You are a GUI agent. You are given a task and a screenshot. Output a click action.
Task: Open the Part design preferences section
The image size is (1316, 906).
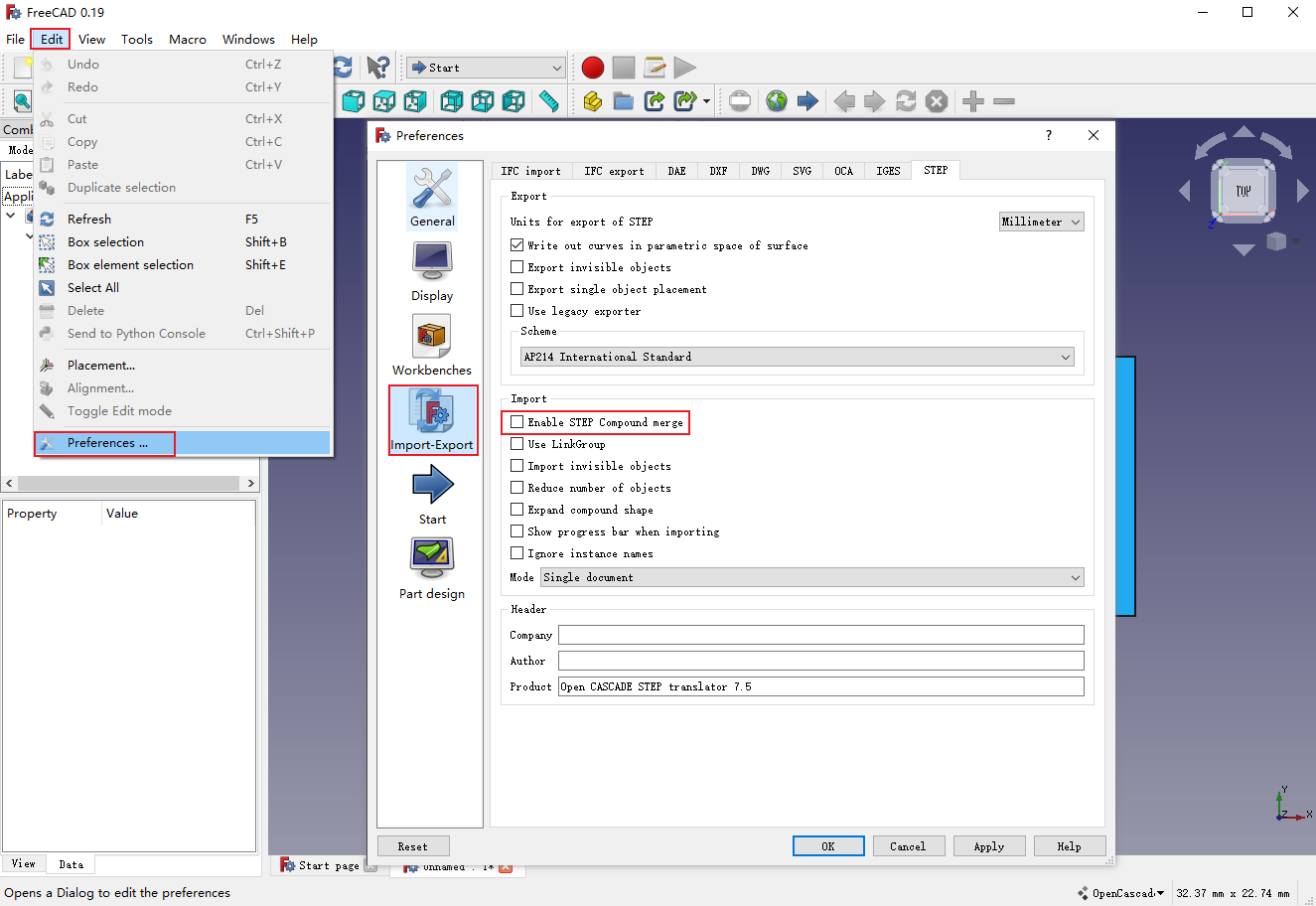(x=432, y=570)
